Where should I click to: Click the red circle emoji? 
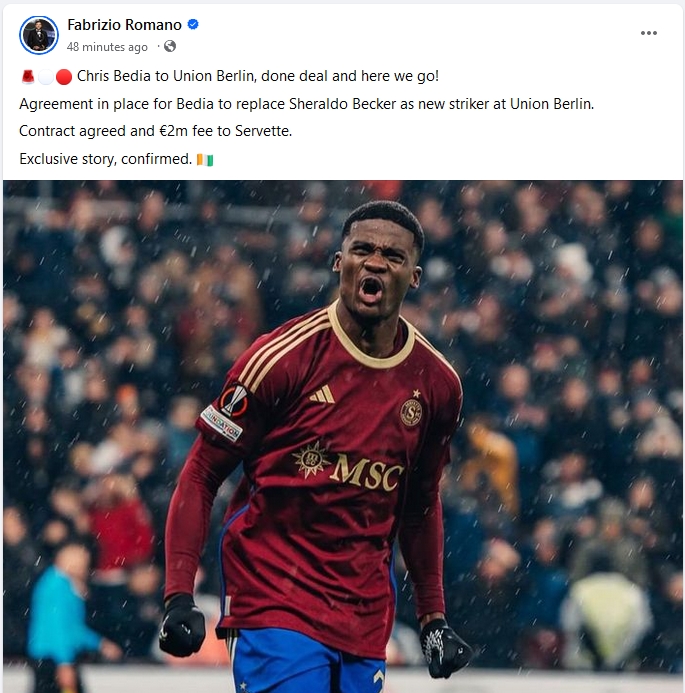[64, 77]
